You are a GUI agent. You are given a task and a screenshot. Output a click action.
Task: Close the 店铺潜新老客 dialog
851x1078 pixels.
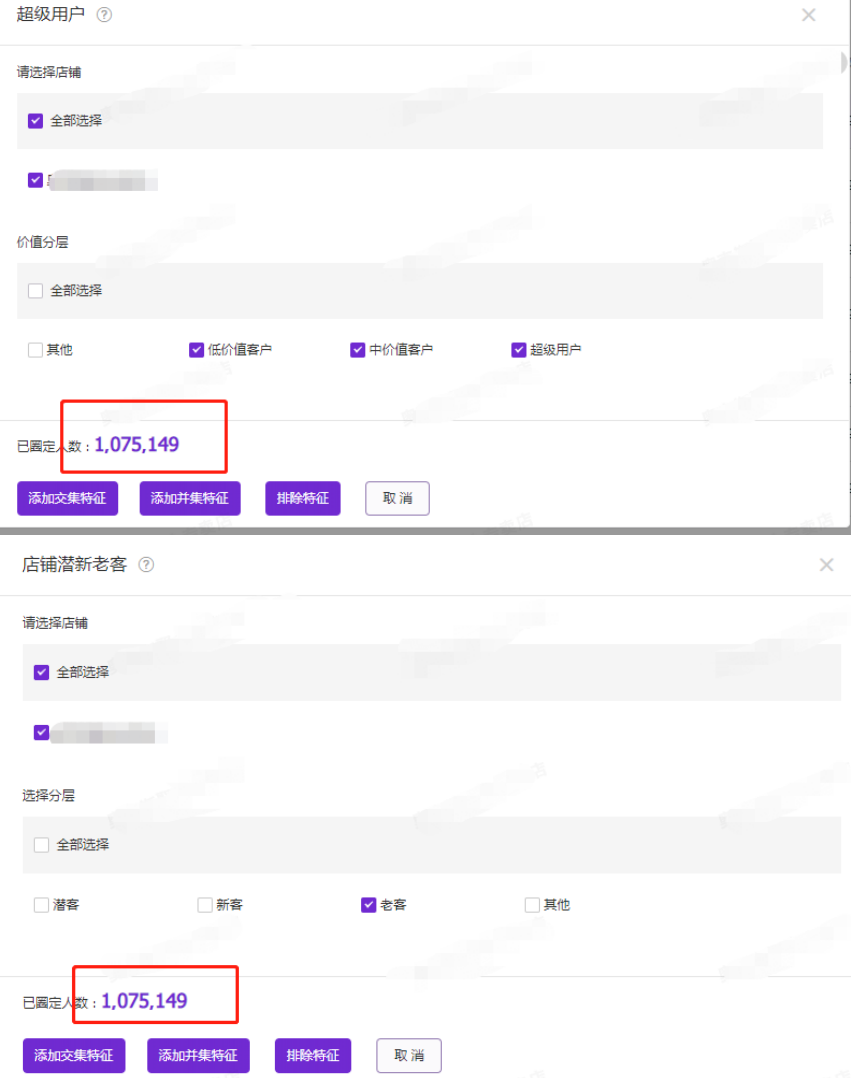pyautogui.click(x=826, y=565)
